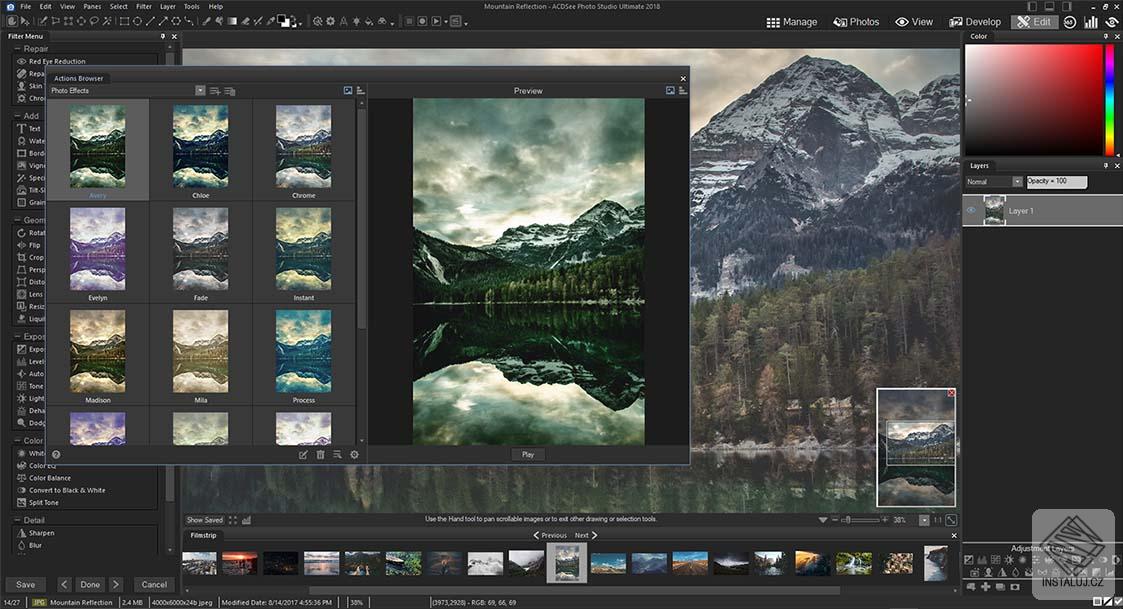Switch to the Develop tab
Image resolution: width=1123 pixels, height=609 pixels.
coord(974,21)
